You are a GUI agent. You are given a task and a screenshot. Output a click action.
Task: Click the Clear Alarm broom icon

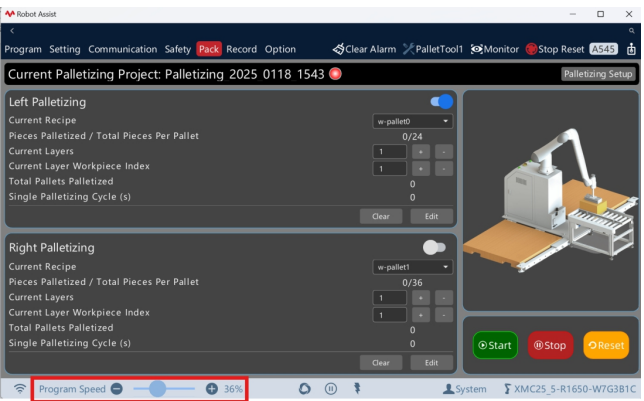coord(338,49)
